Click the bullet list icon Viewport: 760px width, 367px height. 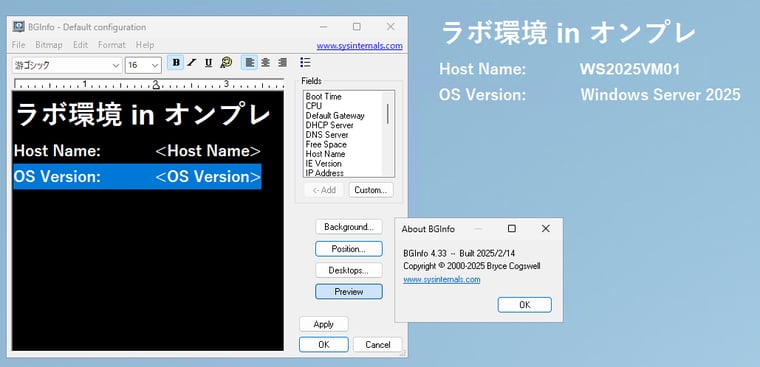click(305, 62)
